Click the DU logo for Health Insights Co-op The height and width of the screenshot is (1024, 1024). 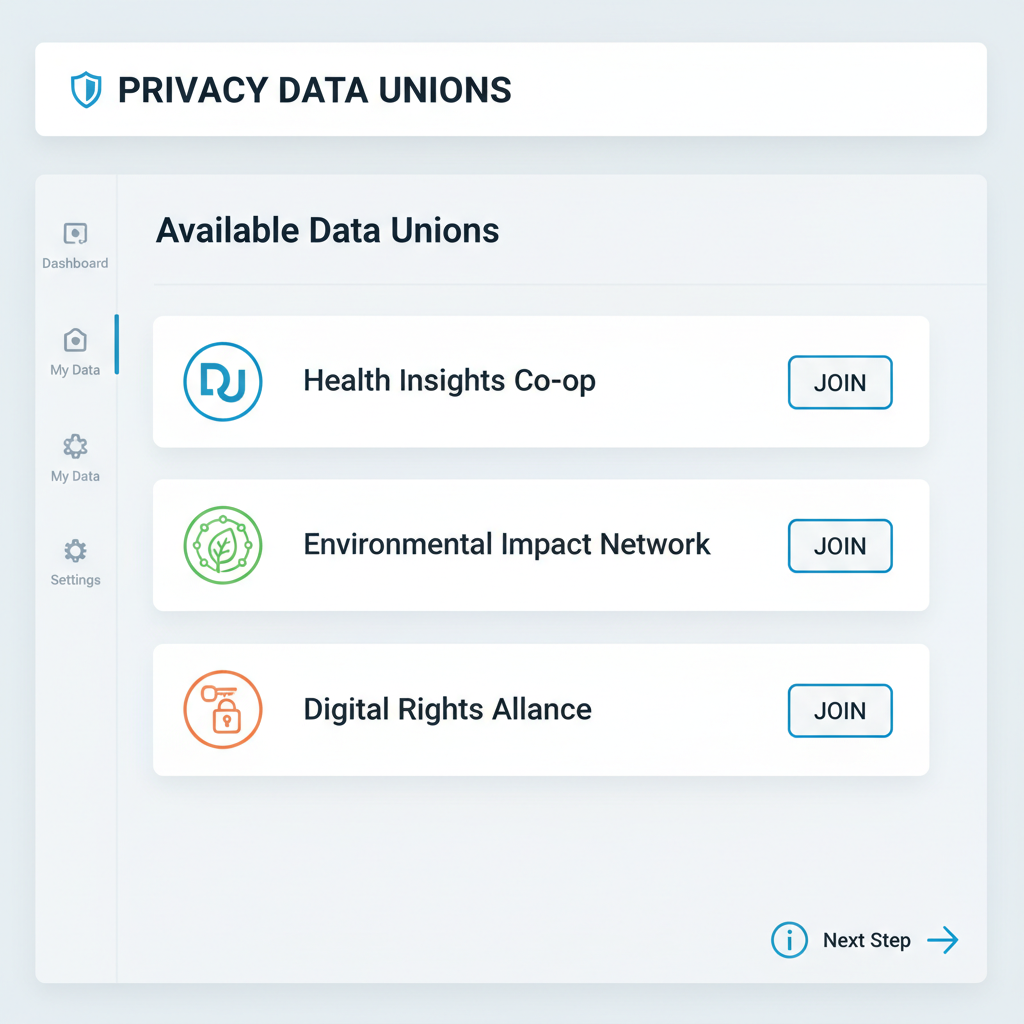pyautogui.click(x=222, y=381)
